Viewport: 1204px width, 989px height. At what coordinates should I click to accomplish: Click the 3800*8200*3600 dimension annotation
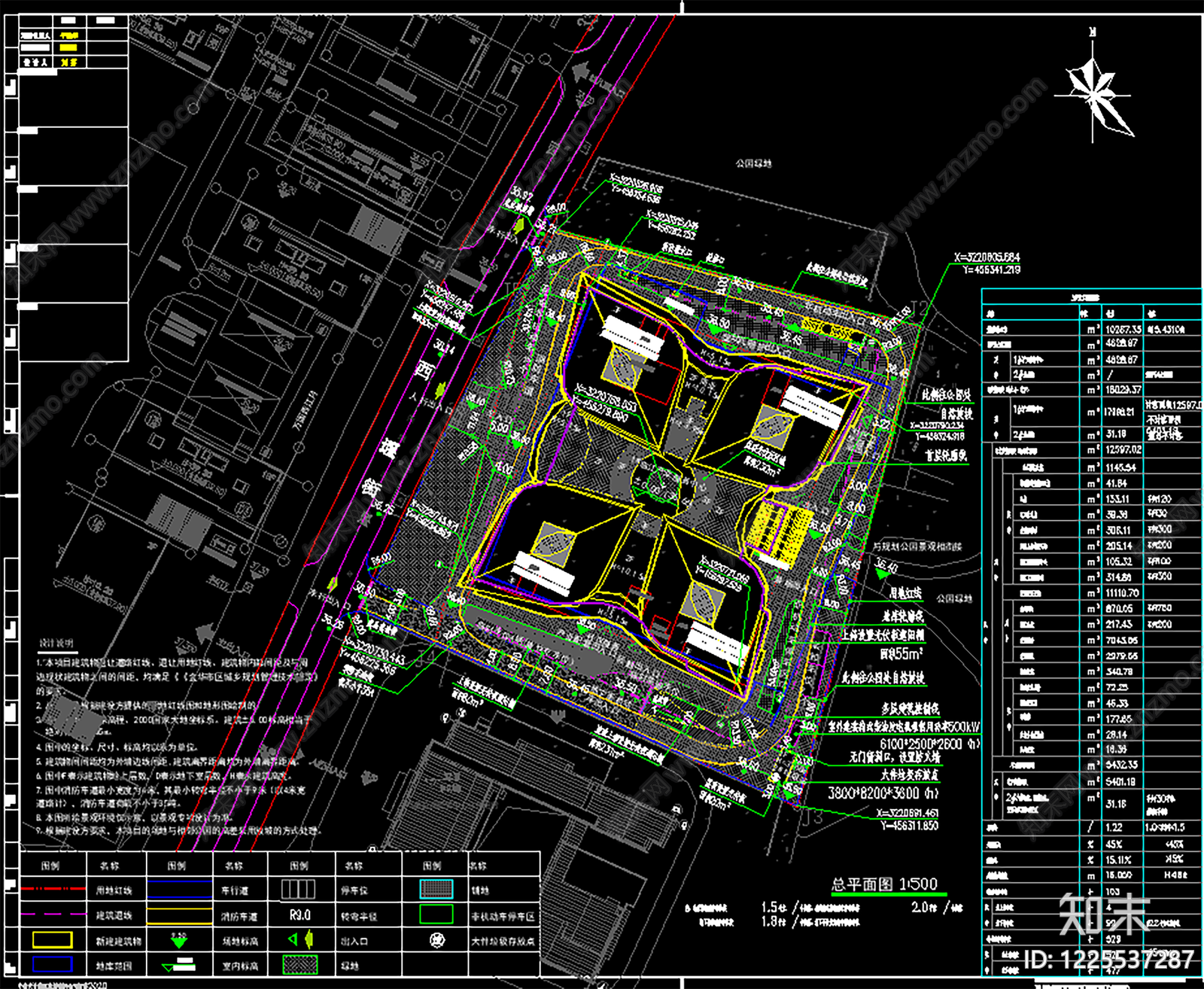[x=883, y=793]
